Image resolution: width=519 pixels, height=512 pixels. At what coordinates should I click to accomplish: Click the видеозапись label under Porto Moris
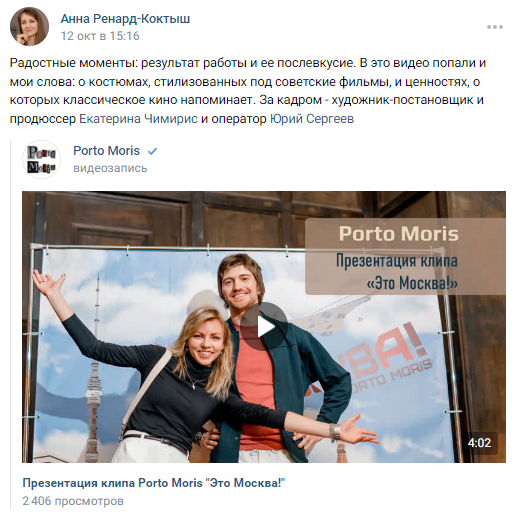tap(110, 168)
